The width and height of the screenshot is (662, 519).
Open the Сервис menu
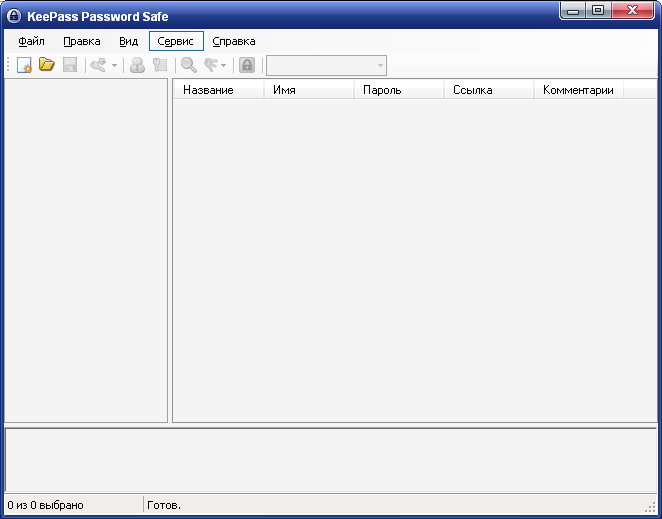point(176,41)
